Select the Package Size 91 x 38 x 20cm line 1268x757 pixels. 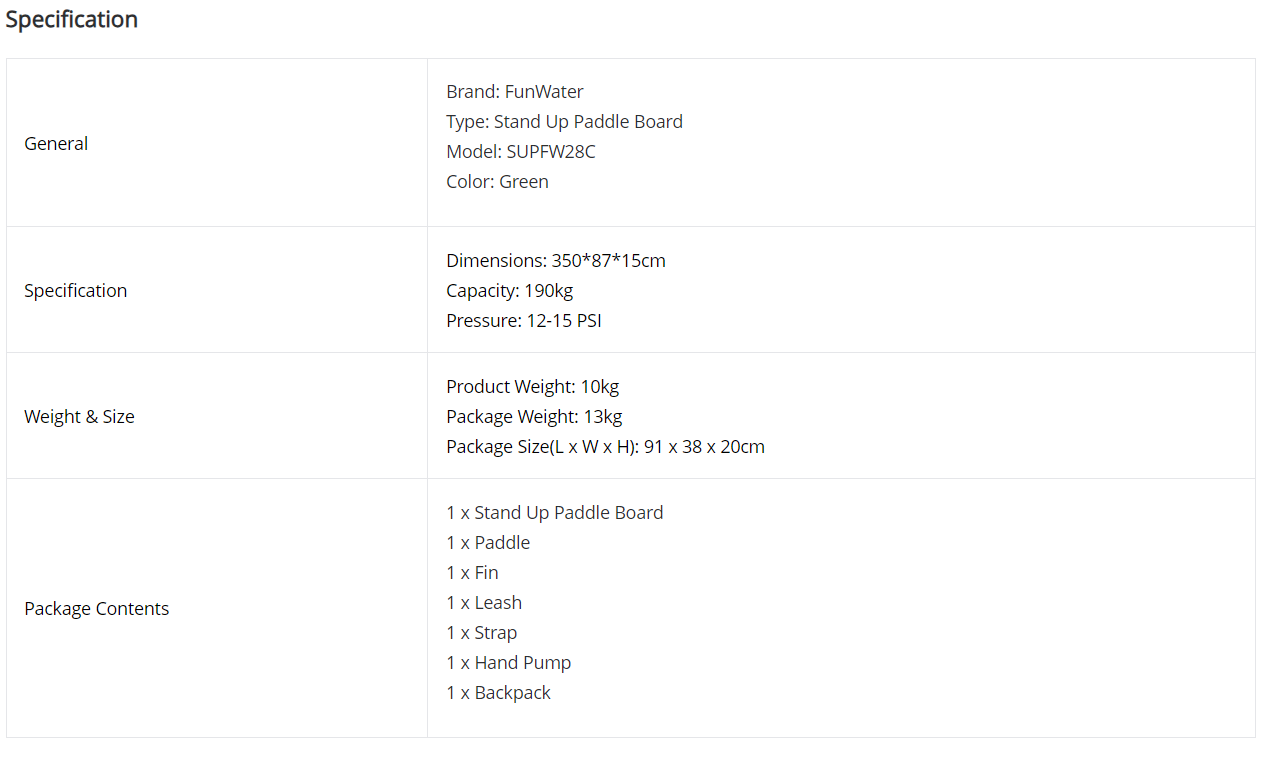point(605,446)
